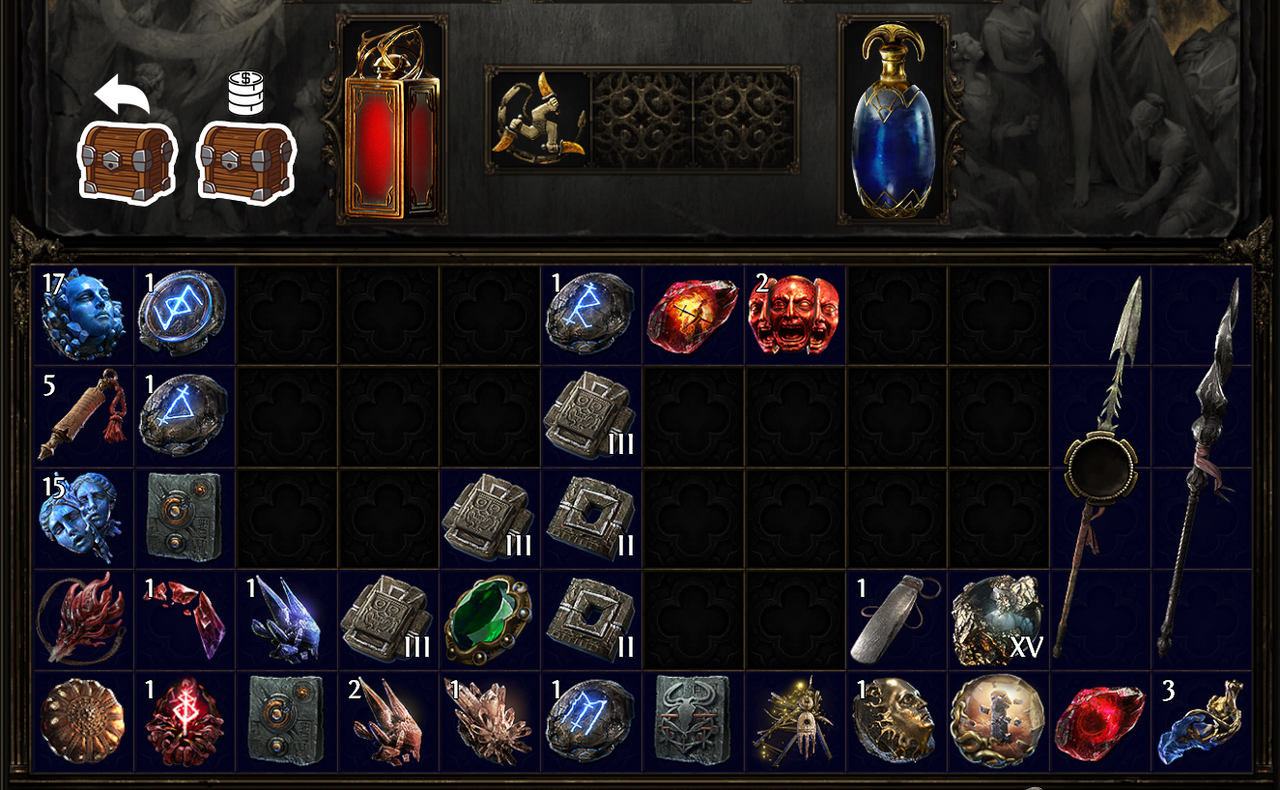
Task: Select the blue mana flask
Action: click(x=893, y=122)
